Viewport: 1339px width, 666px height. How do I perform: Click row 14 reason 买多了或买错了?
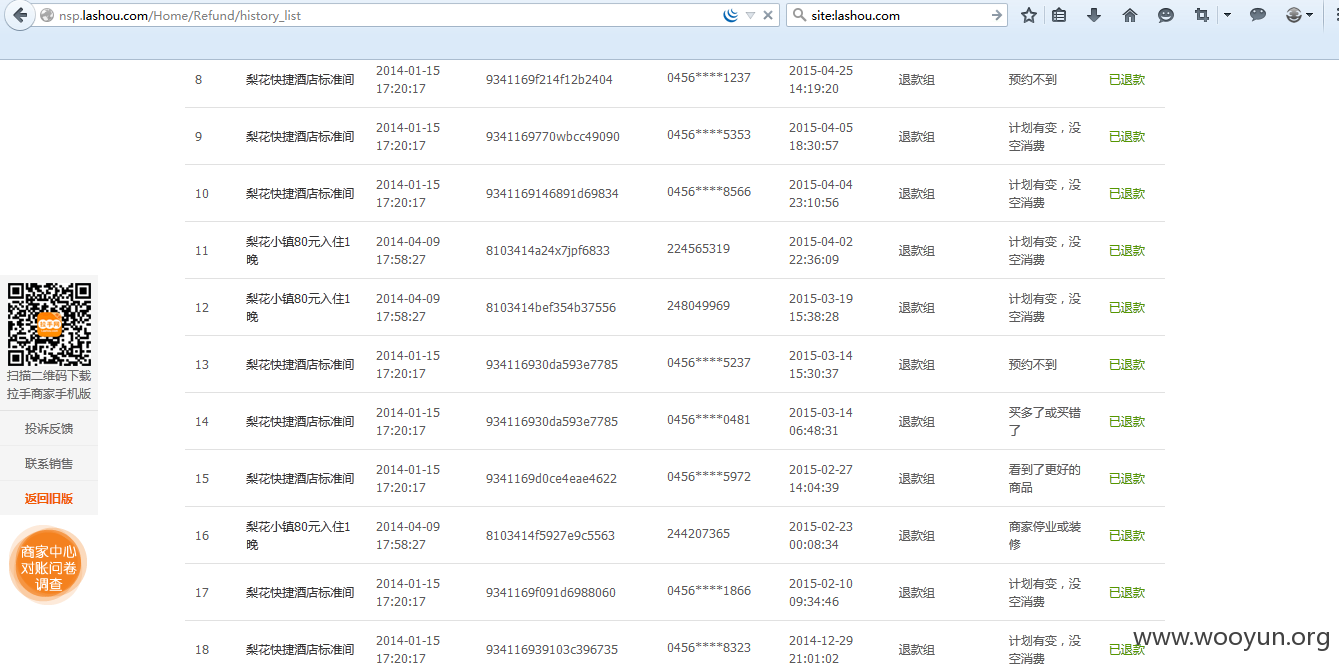point(1045,421)
